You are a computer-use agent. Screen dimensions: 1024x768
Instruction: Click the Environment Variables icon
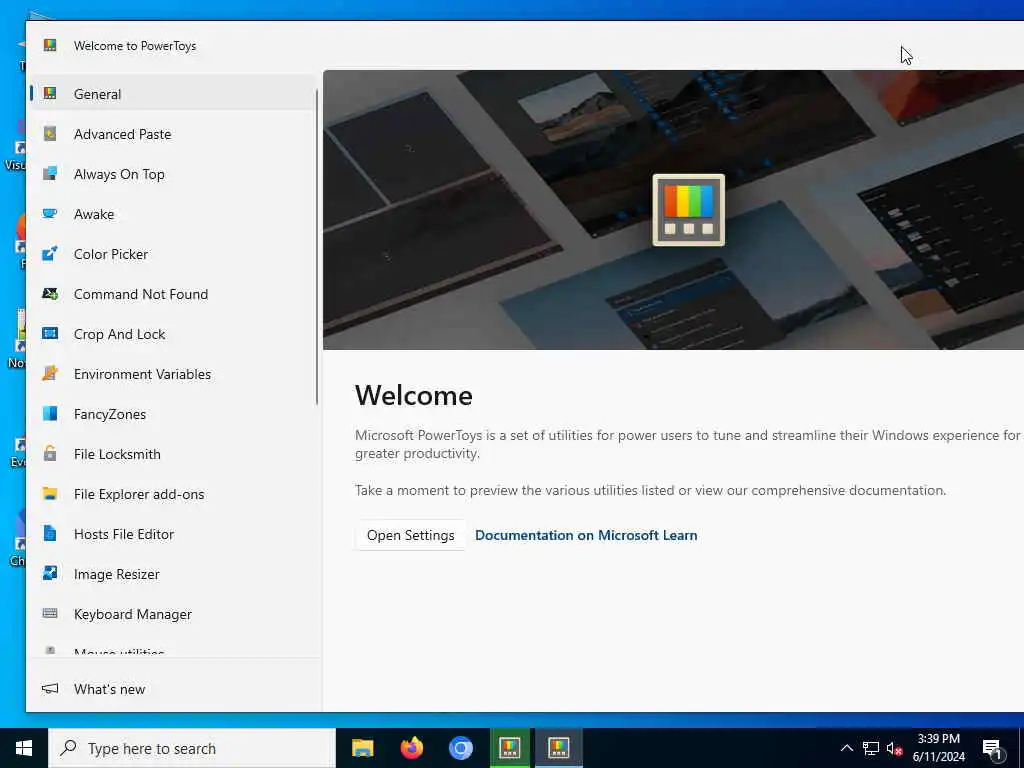tap(50, 374)
